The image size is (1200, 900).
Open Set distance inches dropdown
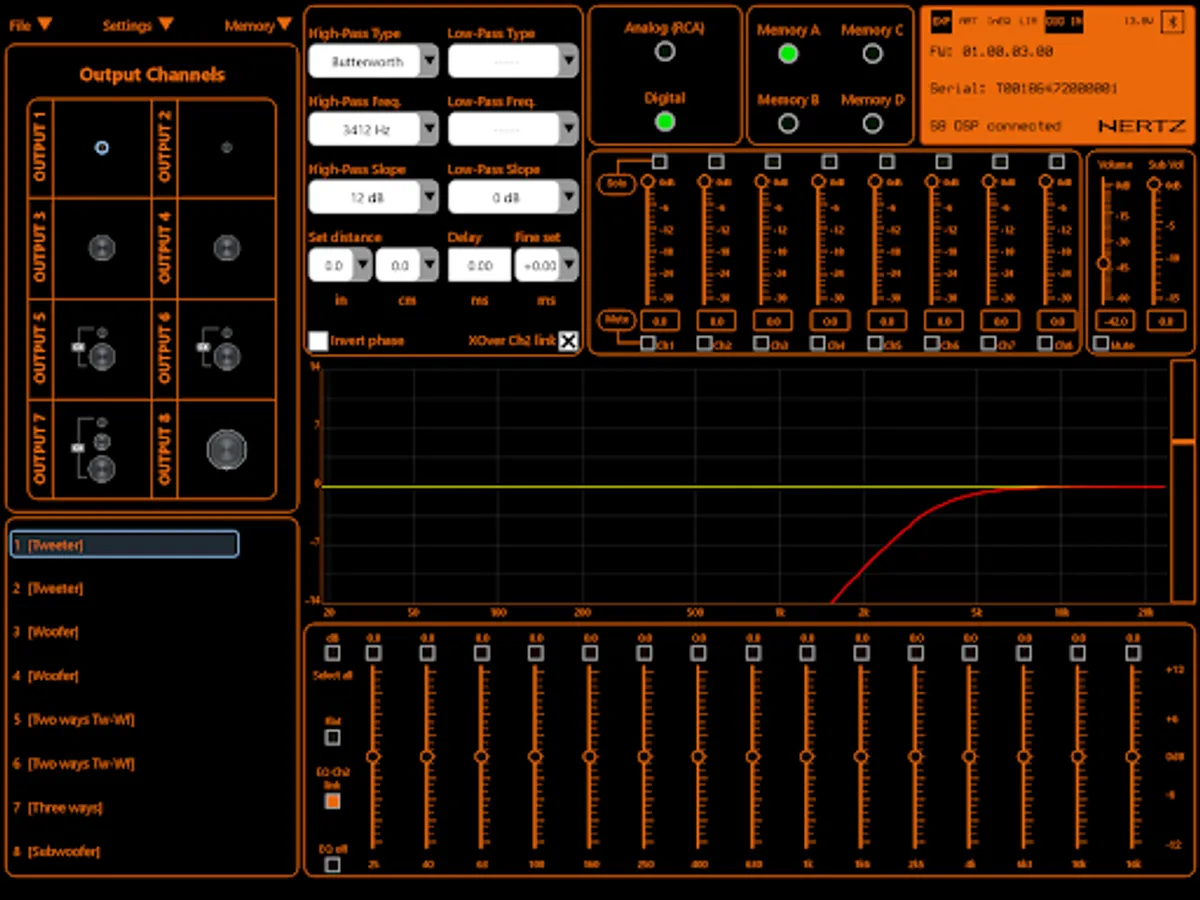[363, 265]
